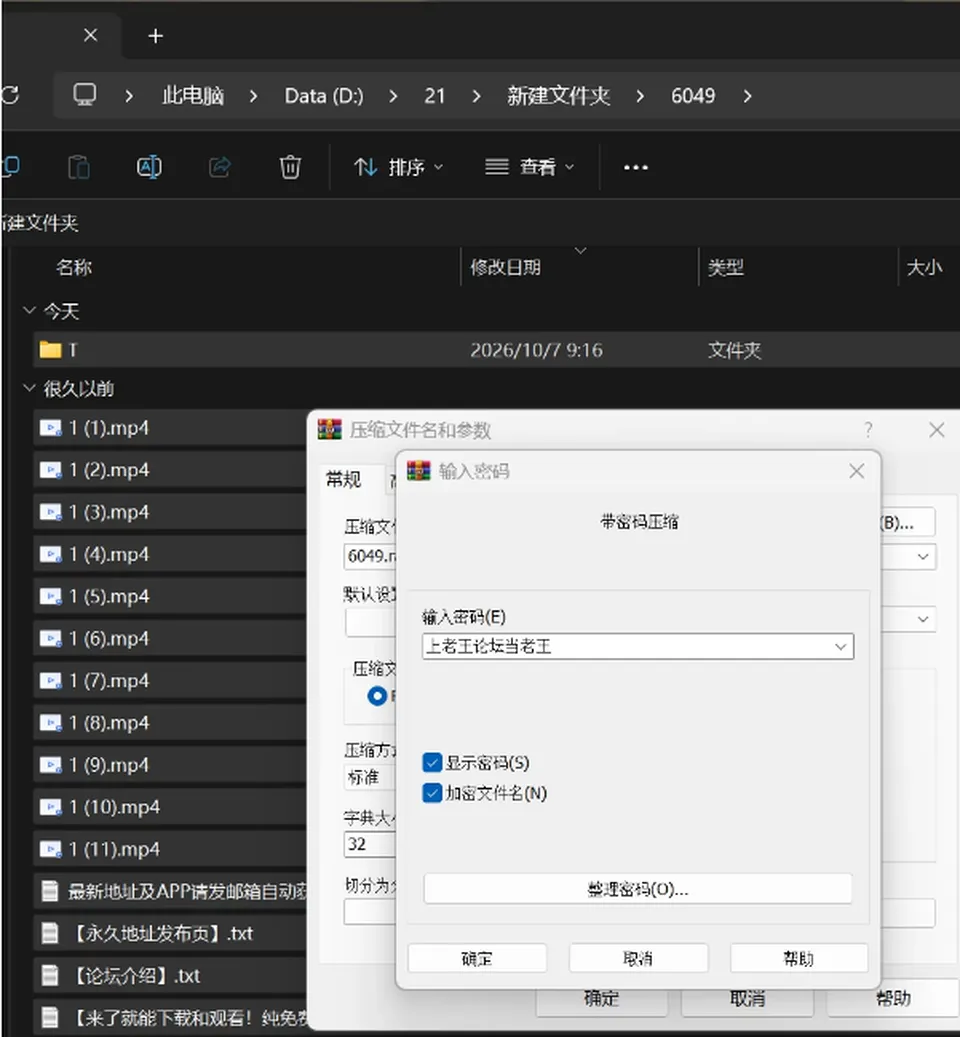Uncheck the 显示密码(S) checkbox
This screenshot has width=960, height=1037.
pyautogui.click(x=432, y=763)
